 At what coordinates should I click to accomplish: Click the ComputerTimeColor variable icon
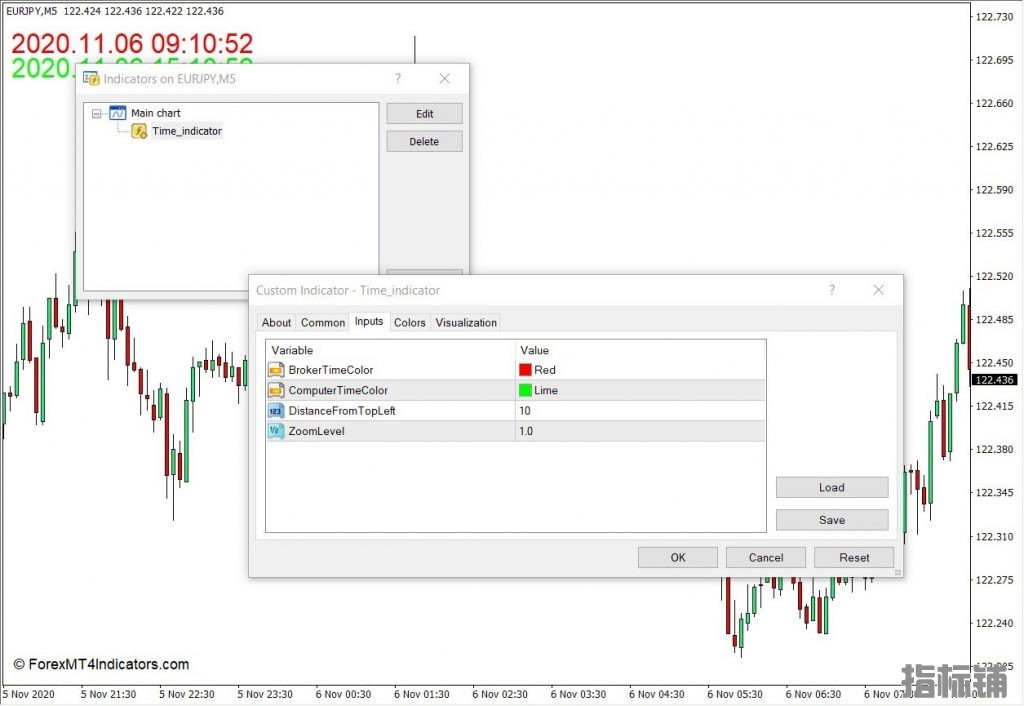[276, 390]
